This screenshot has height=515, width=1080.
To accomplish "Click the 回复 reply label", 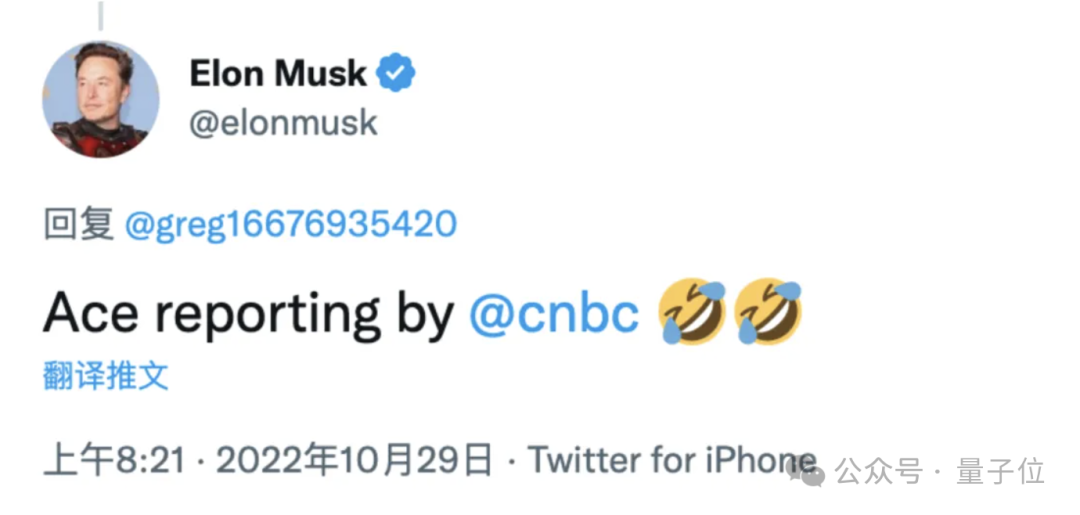I will click(x=79, y=225).
